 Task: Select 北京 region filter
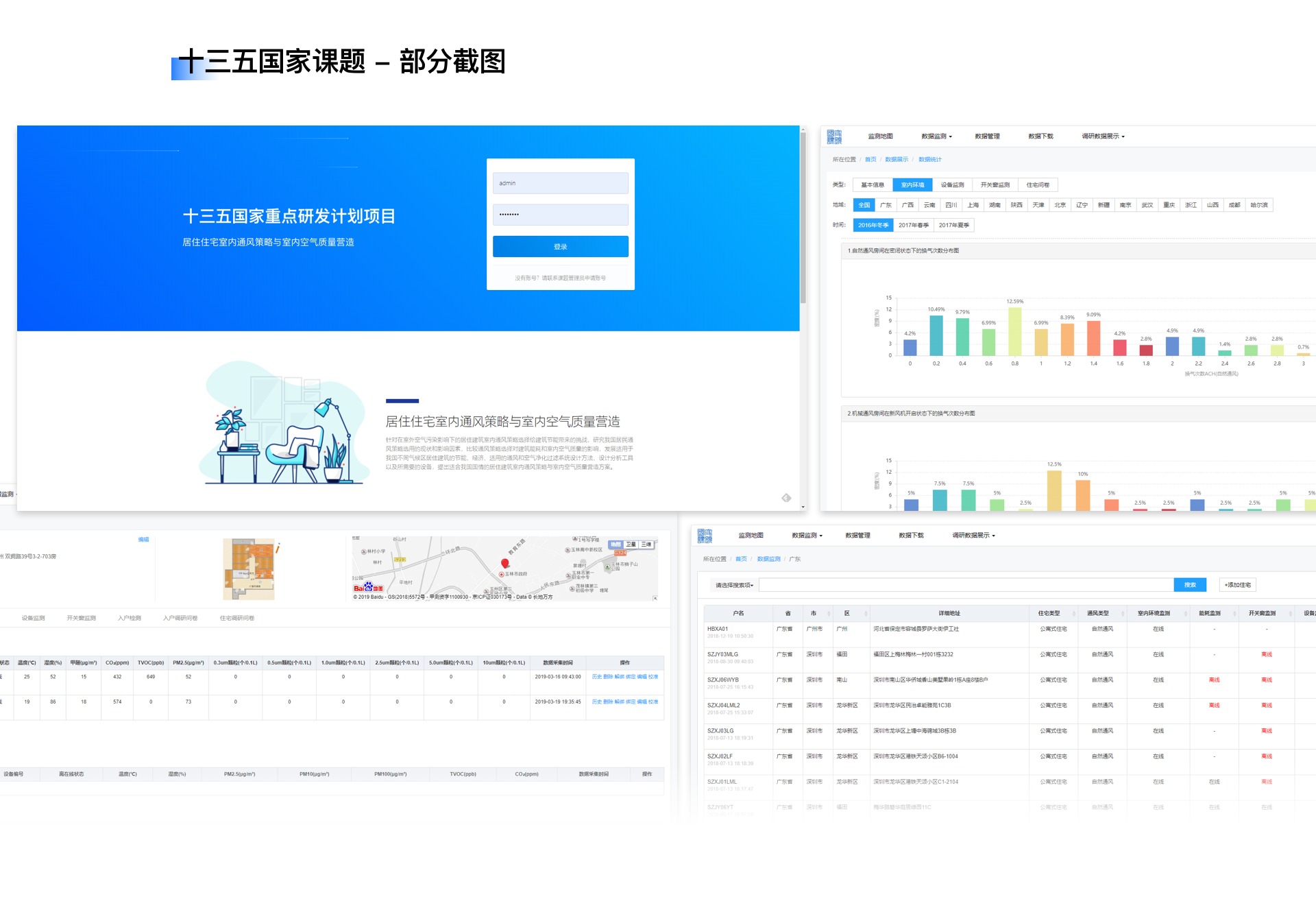click(x=1060, y=205)
